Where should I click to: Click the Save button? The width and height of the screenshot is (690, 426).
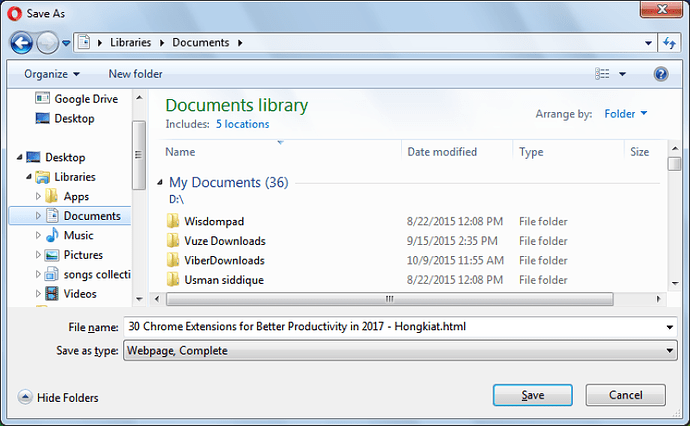click(532, 395)
